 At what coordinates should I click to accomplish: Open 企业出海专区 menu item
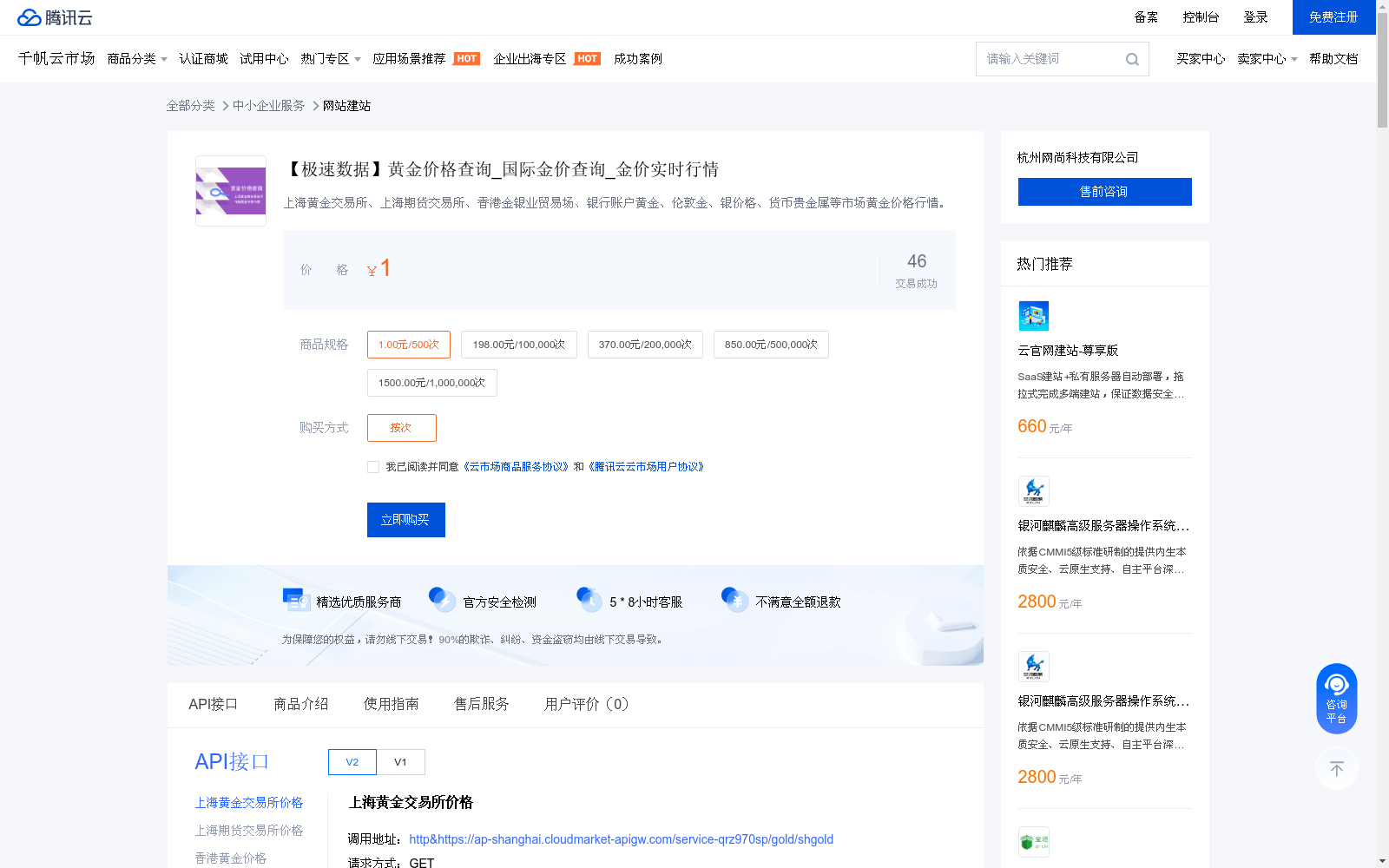(530, 59)
